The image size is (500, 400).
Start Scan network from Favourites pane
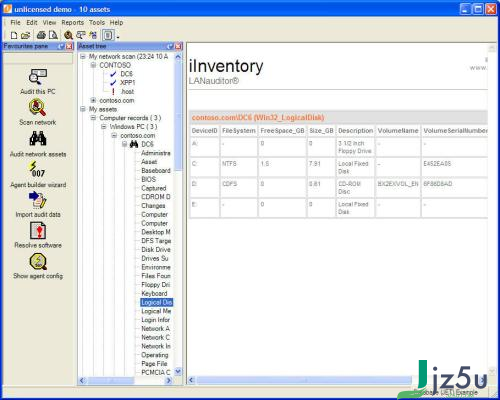(38, 108)
